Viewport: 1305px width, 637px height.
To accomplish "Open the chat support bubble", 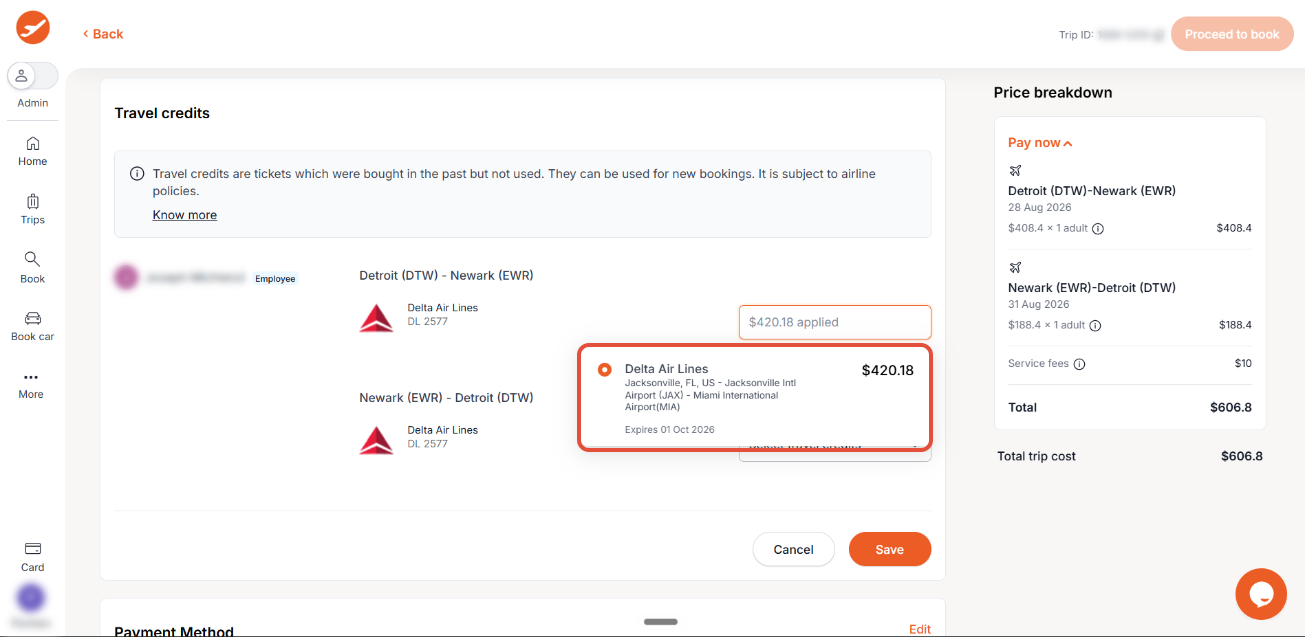I will pos(1261,594).
